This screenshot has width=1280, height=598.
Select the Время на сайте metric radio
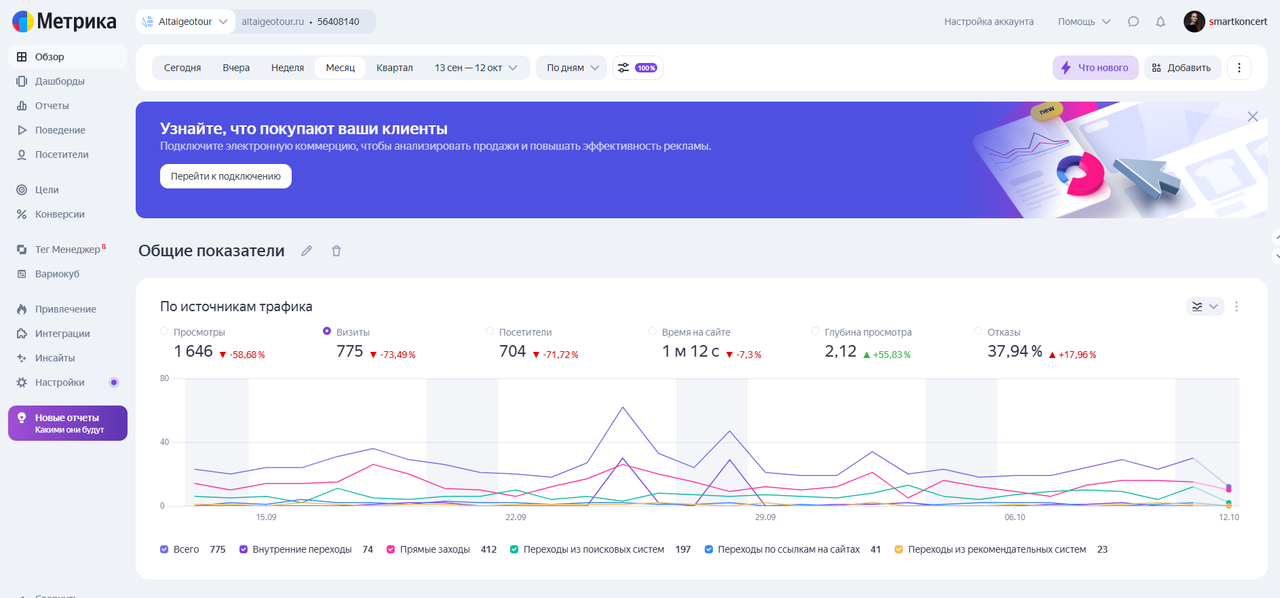coord(653,331)
